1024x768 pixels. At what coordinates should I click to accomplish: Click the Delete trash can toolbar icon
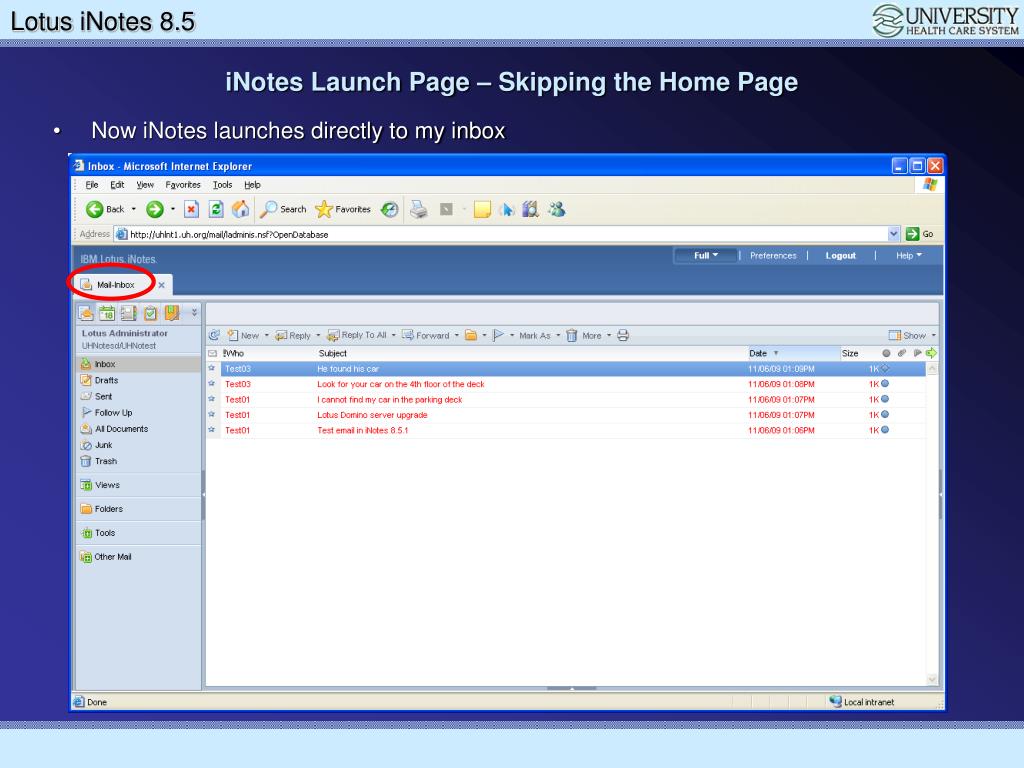pos(571,335)
